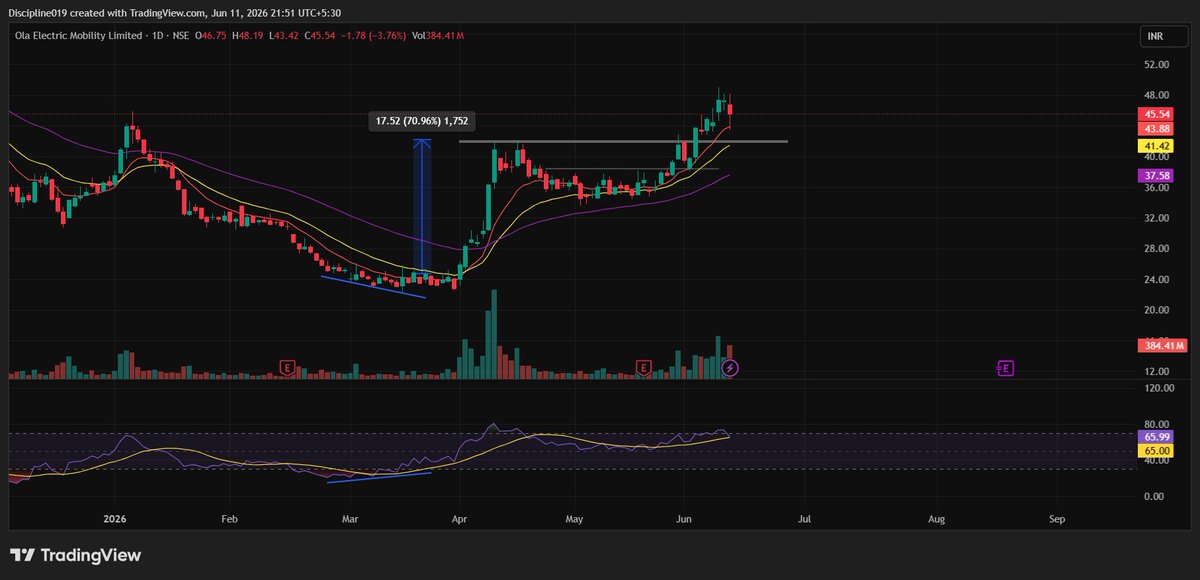
Task: Select the blue trendline under March price lows
Action: pyautogui.click(x=373, y=286)
